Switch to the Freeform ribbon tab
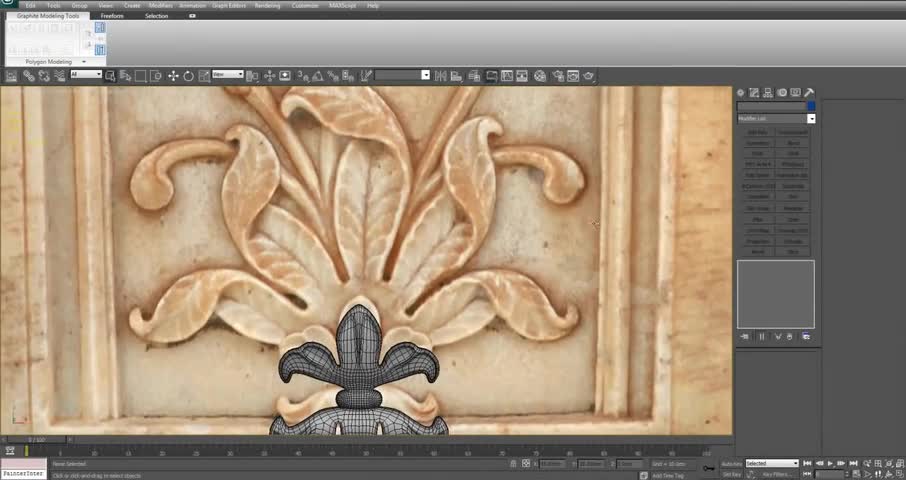This screenshot has height=480, width=906. pyautogui.click(x=112, y=16)
